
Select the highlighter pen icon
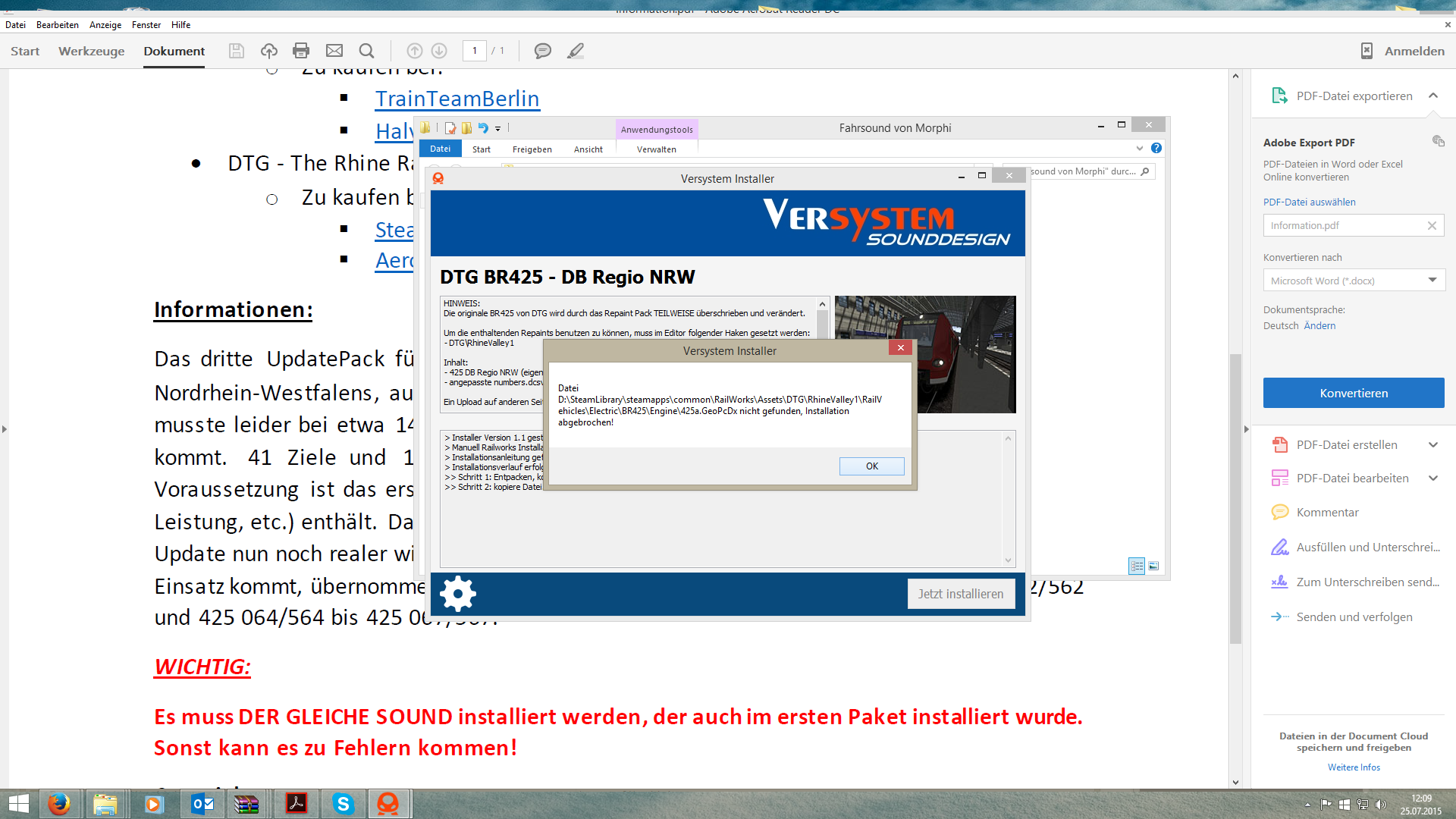[576, 51]
